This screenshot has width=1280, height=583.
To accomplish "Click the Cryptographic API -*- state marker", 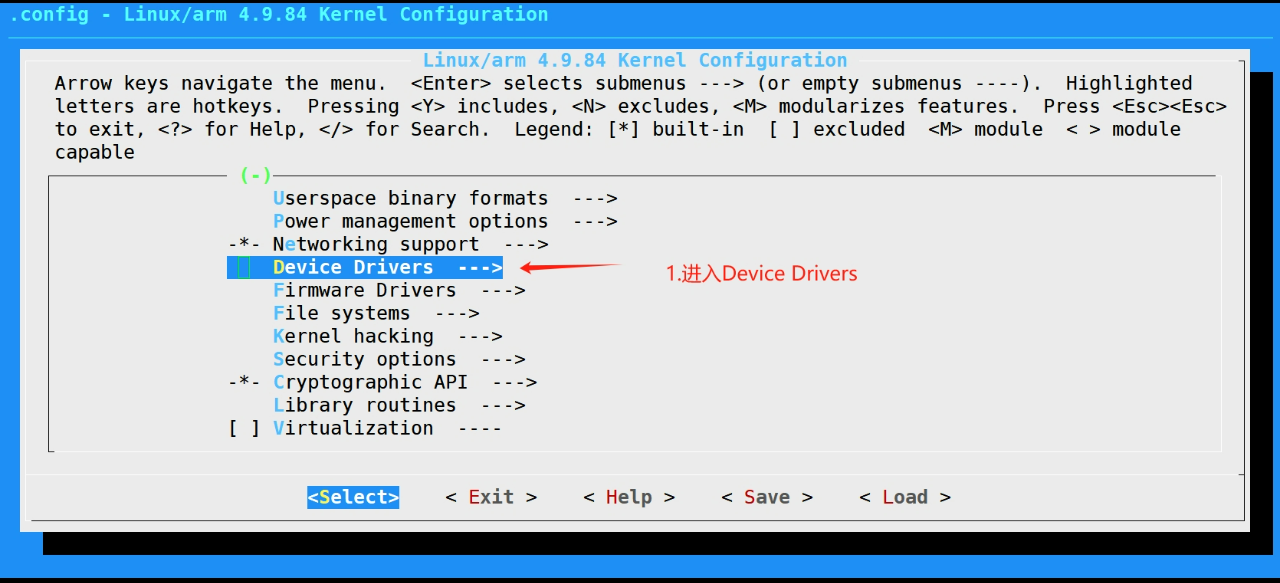I will click(x=244, y=383).
